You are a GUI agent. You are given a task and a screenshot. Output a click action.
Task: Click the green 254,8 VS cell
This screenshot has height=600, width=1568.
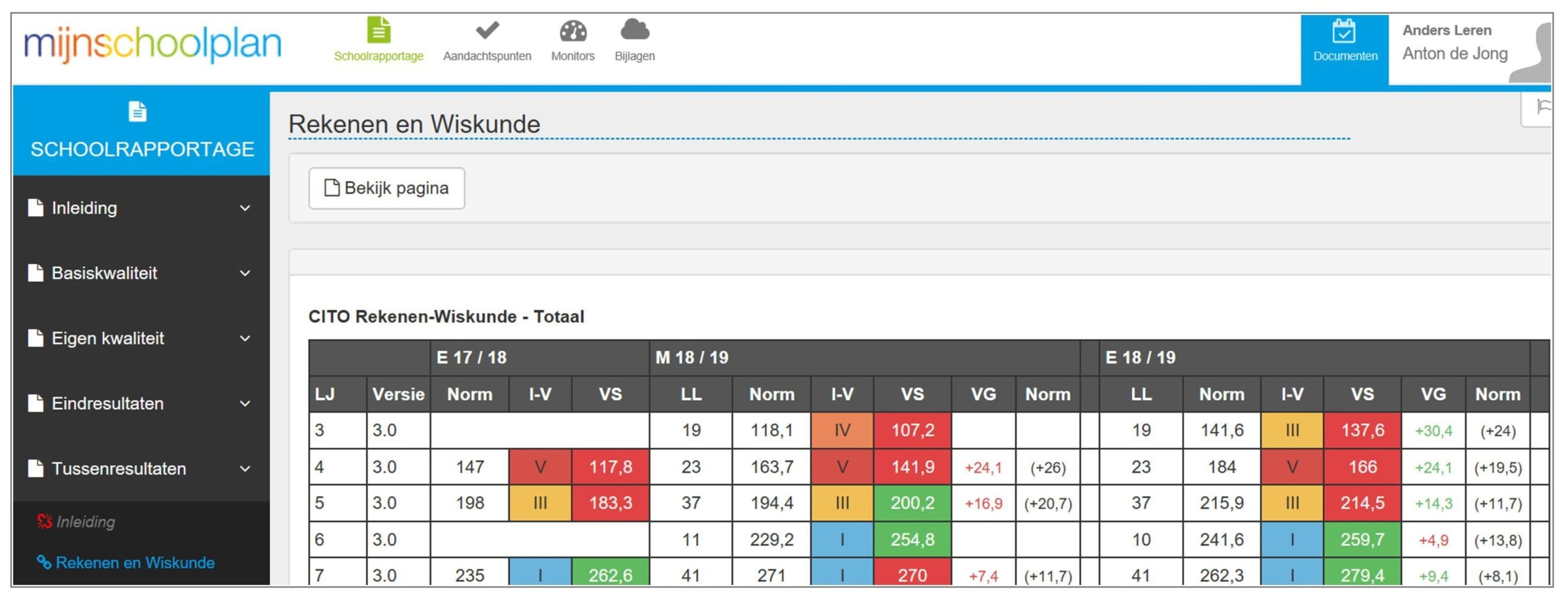point(912,539)
